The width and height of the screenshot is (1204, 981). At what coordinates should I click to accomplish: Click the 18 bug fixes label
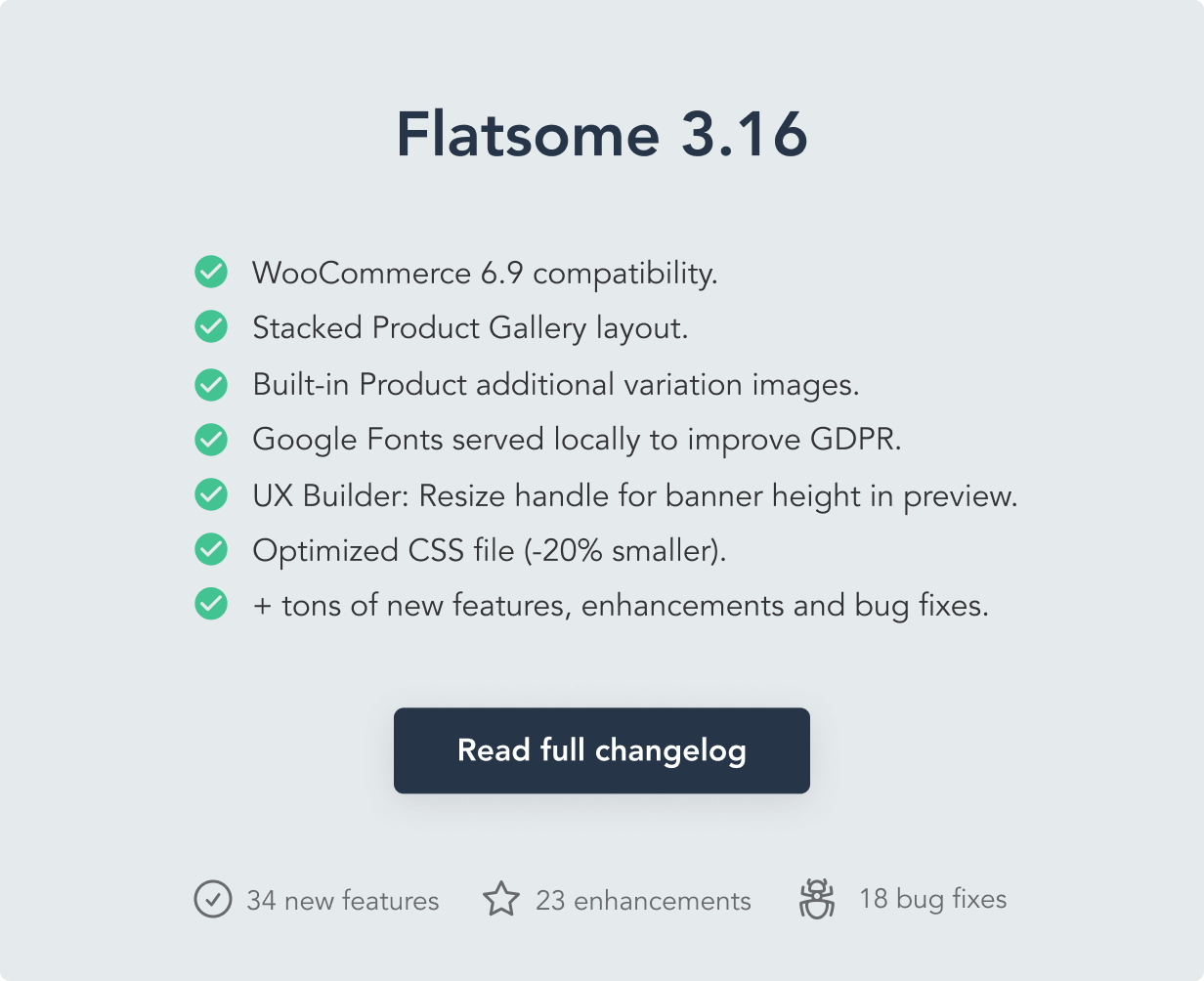[932, 899]
